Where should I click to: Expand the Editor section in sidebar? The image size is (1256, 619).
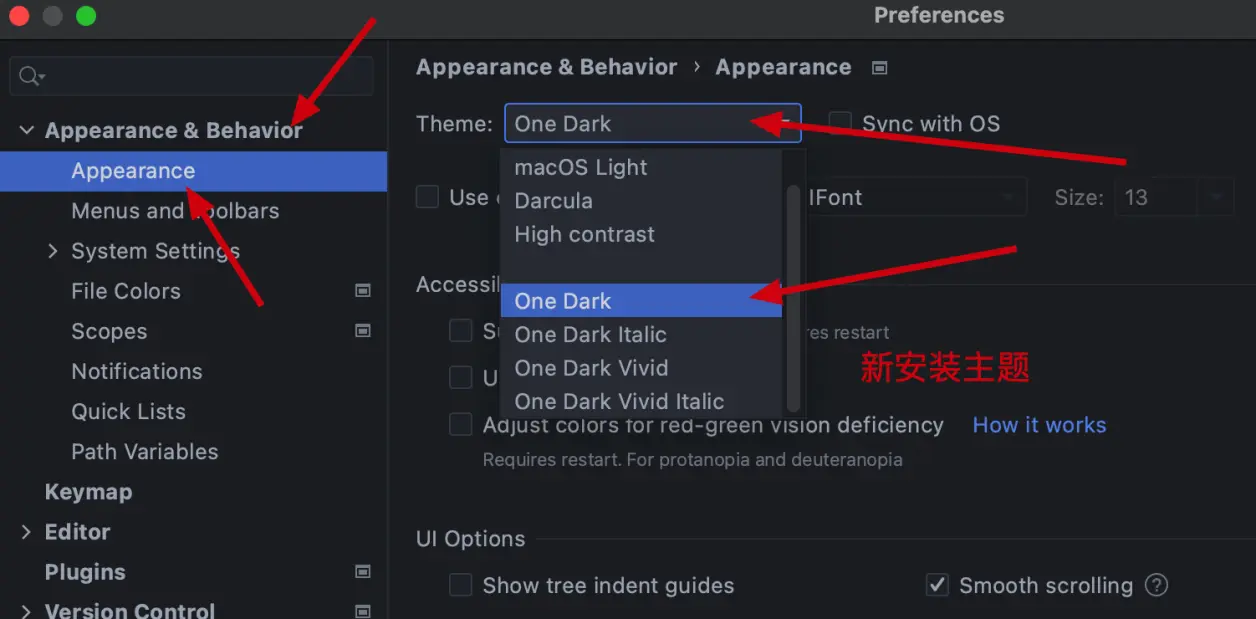click(x=27, y=532)
